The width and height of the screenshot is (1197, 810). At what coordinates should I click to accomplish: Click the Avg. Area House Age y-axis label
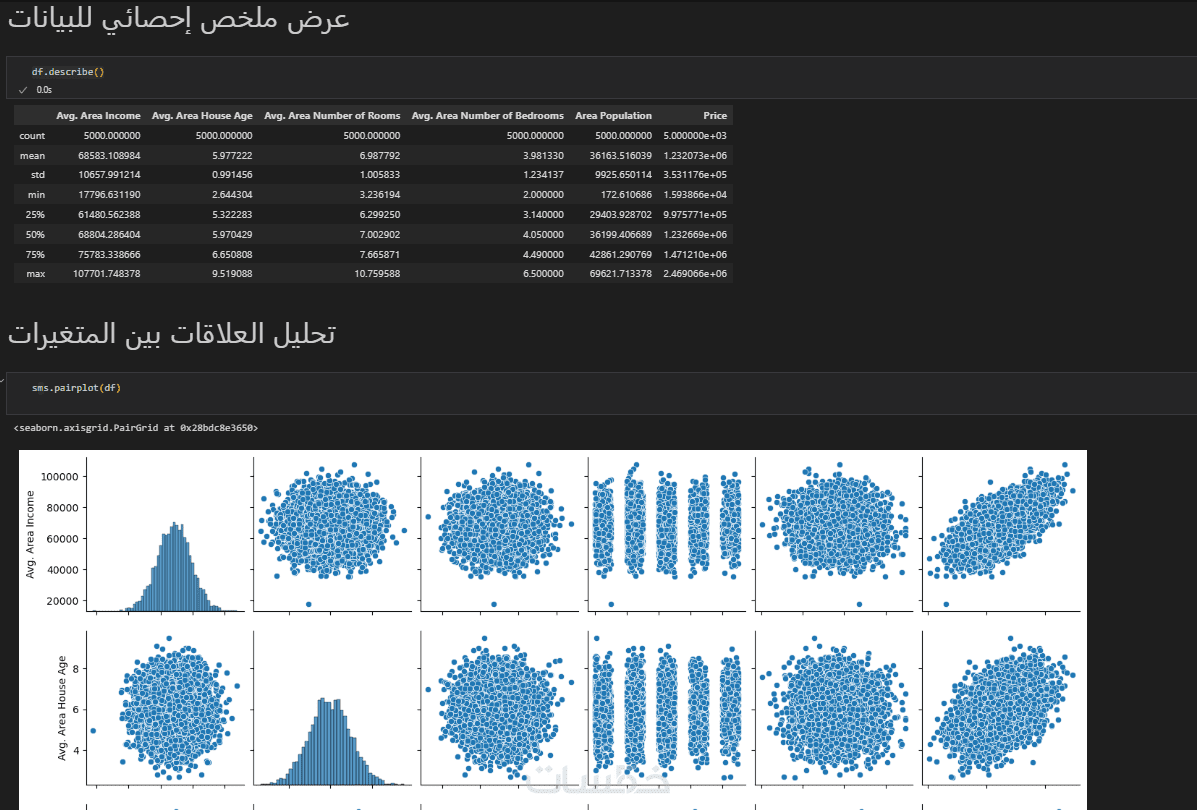tap(62, 708)
